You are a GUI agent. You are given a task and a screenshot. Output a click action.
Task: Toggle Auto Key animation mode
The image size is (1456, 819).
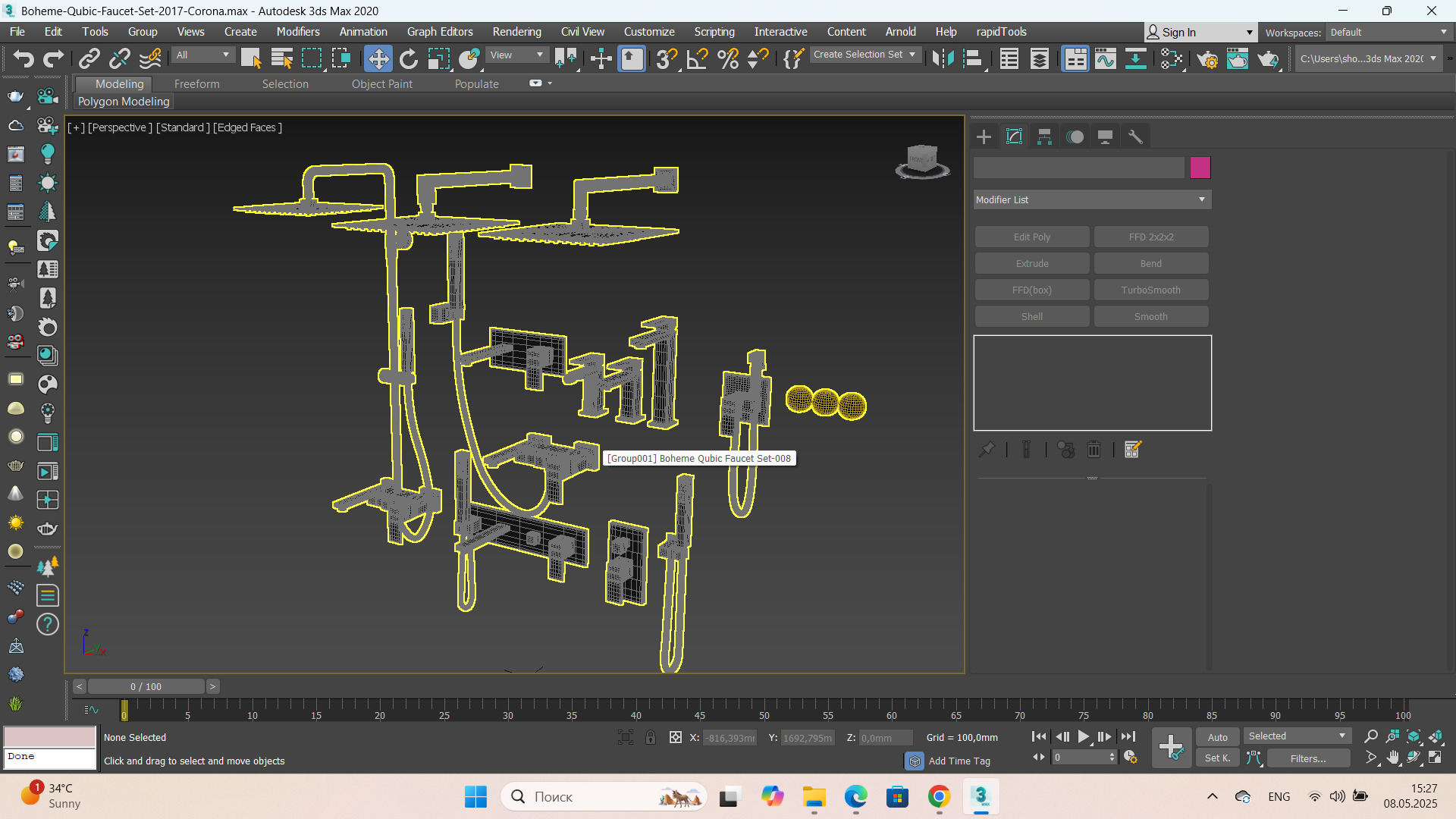coord(1217,737)
